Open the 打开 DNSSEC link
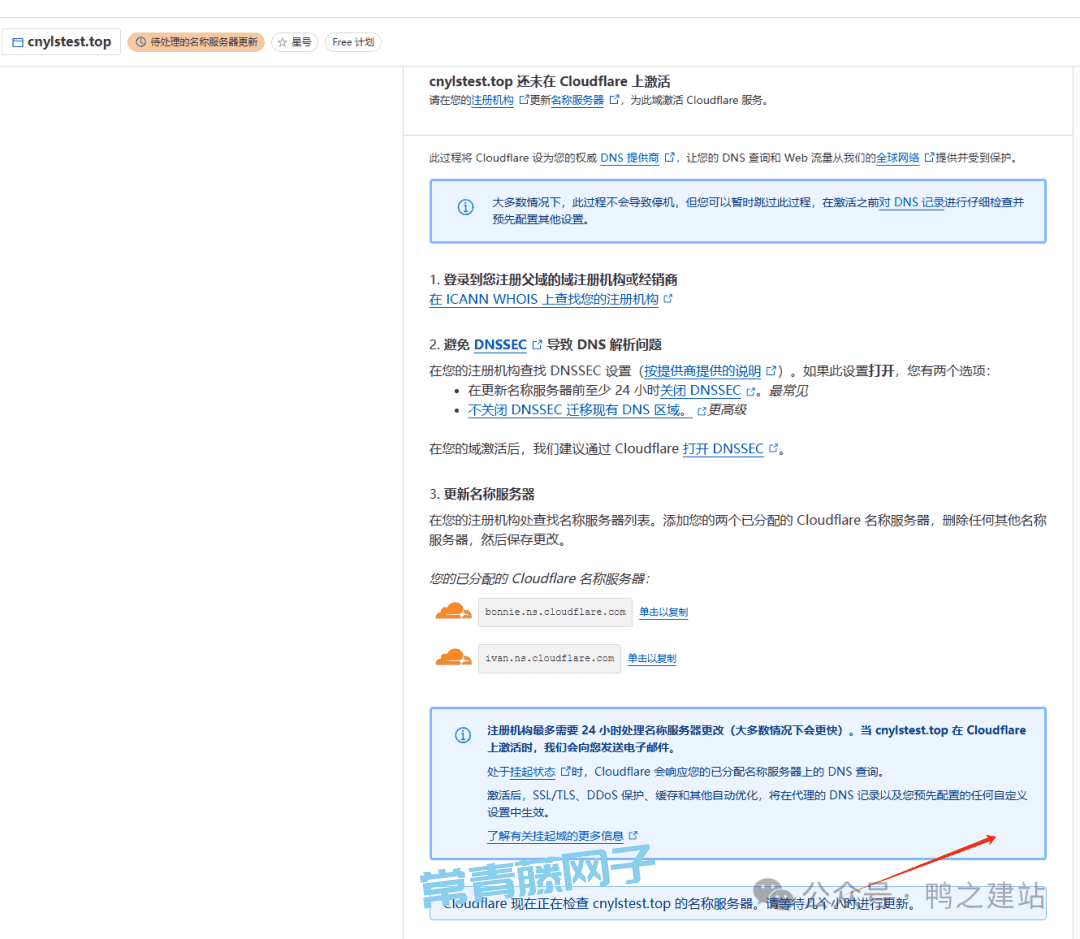 click(723, 448)
